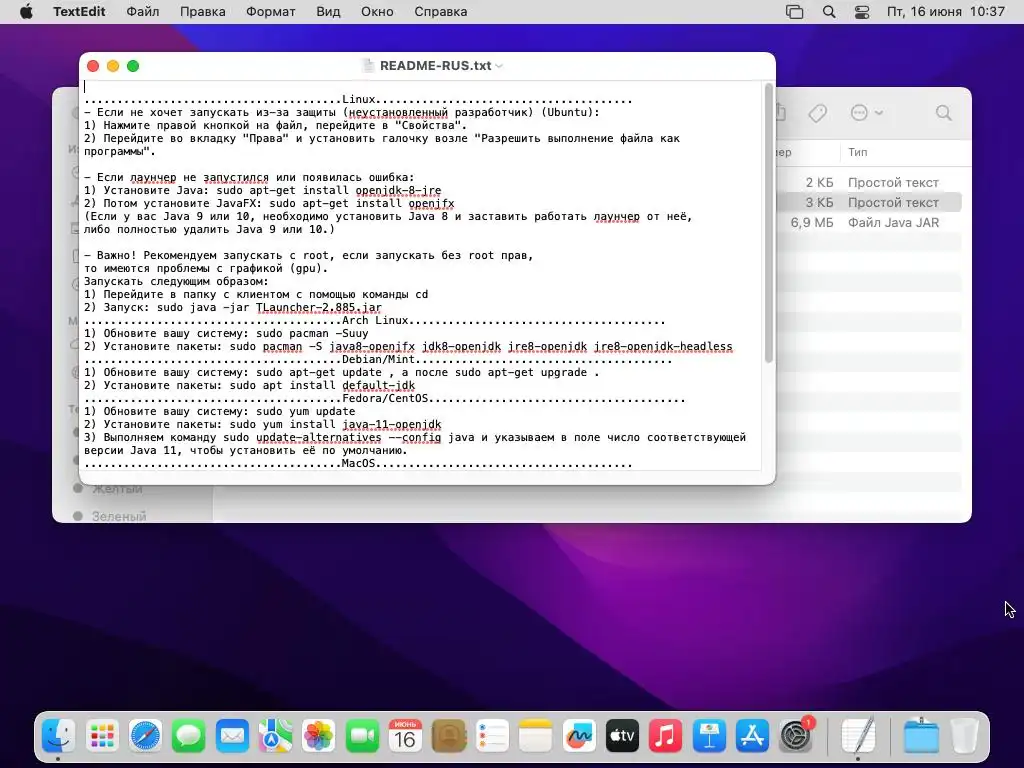Select the 3 КБ Простой текст file row
The width and height of the screenshot is (1024, 768).
point(871,202)
